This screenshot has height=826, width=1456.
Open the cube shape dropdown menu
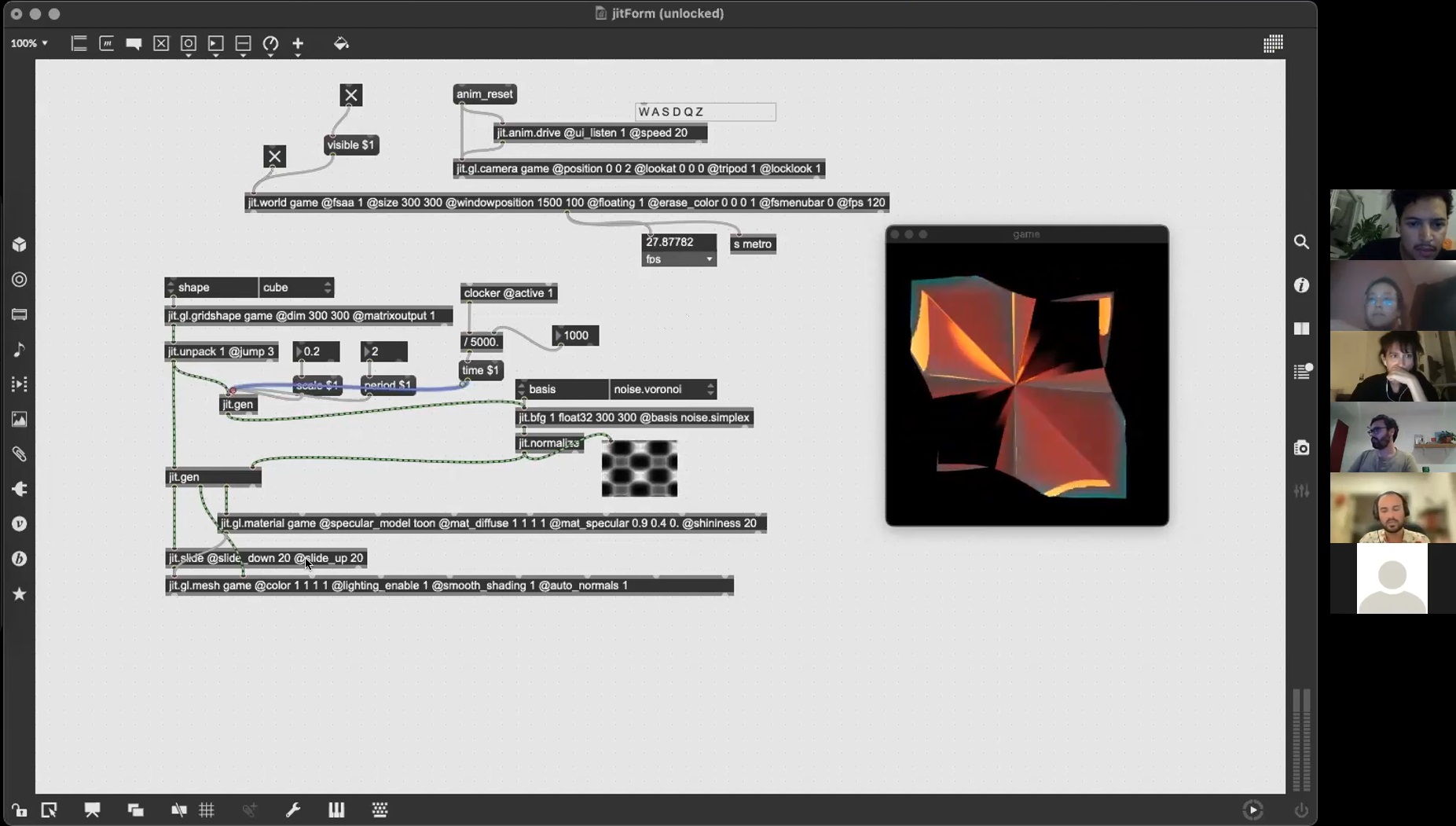click(296, 288)
